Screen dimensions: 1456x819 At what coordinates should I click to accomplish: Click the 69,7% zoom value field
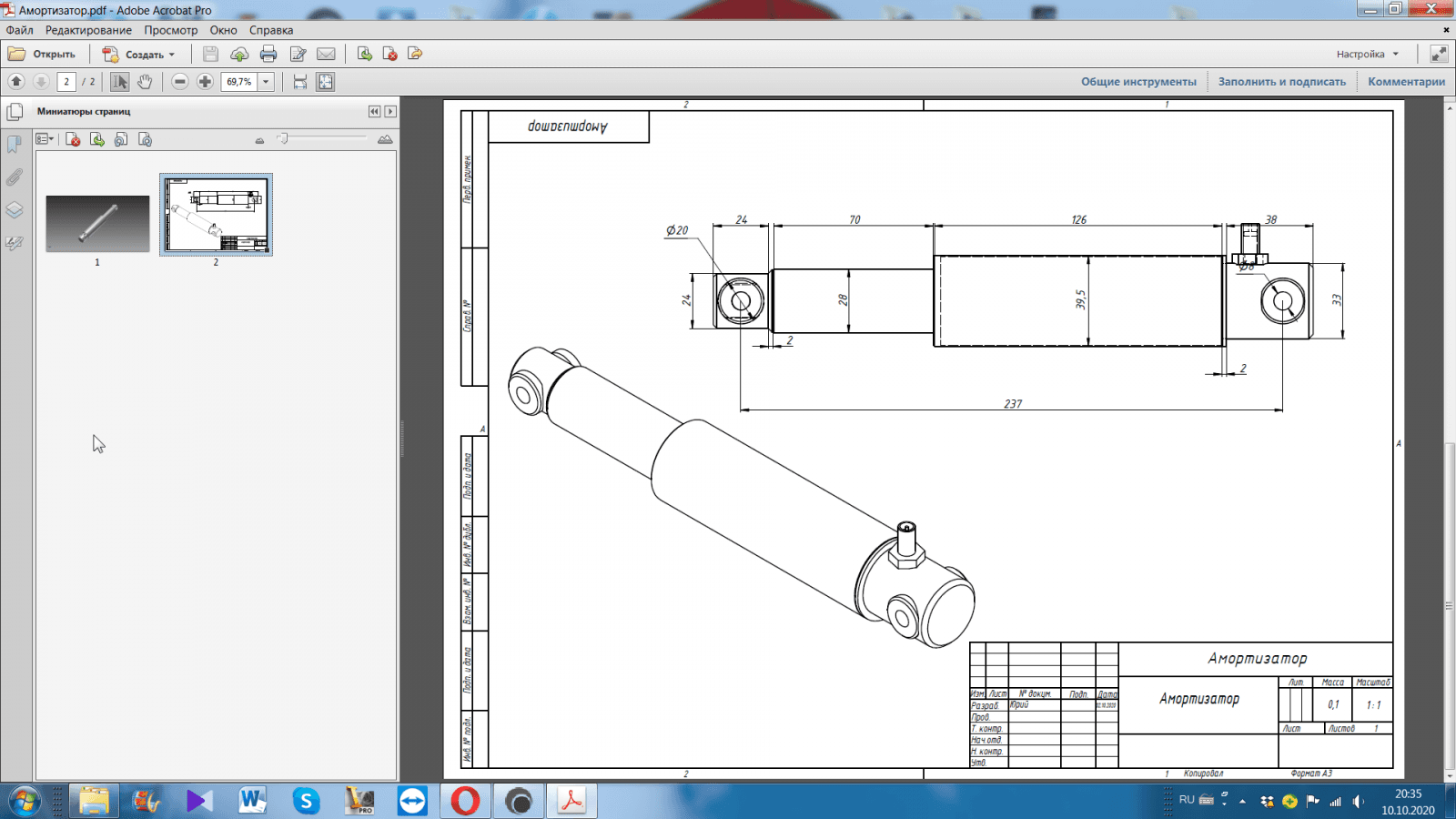(x=239, y=82)
